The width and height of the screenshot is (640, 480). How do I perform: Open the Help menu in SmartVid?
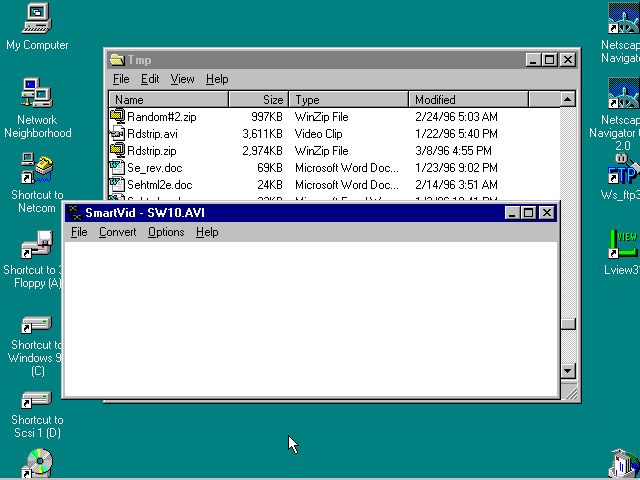207,232
